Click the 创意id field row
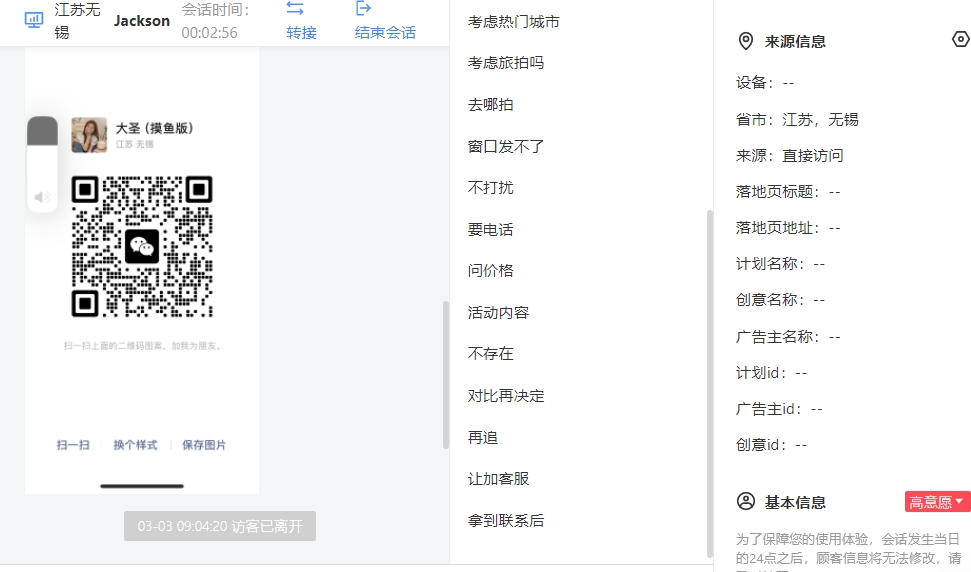The width and height of the screenshot is (971, 572). click(772, 444)
